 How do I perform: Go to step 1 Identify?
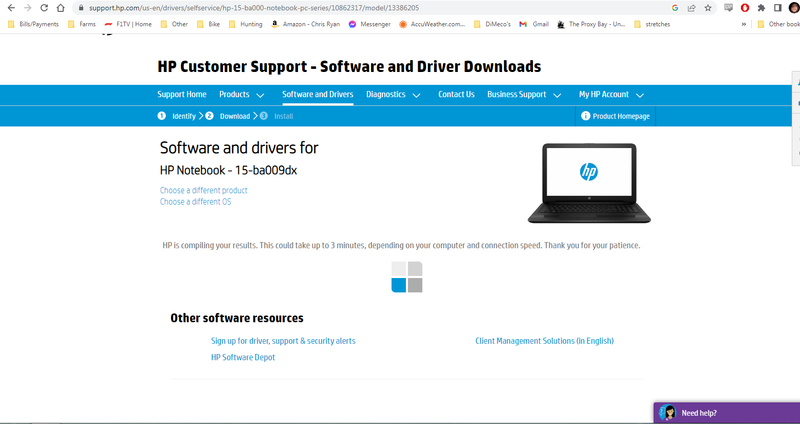[x=177, y=116]
